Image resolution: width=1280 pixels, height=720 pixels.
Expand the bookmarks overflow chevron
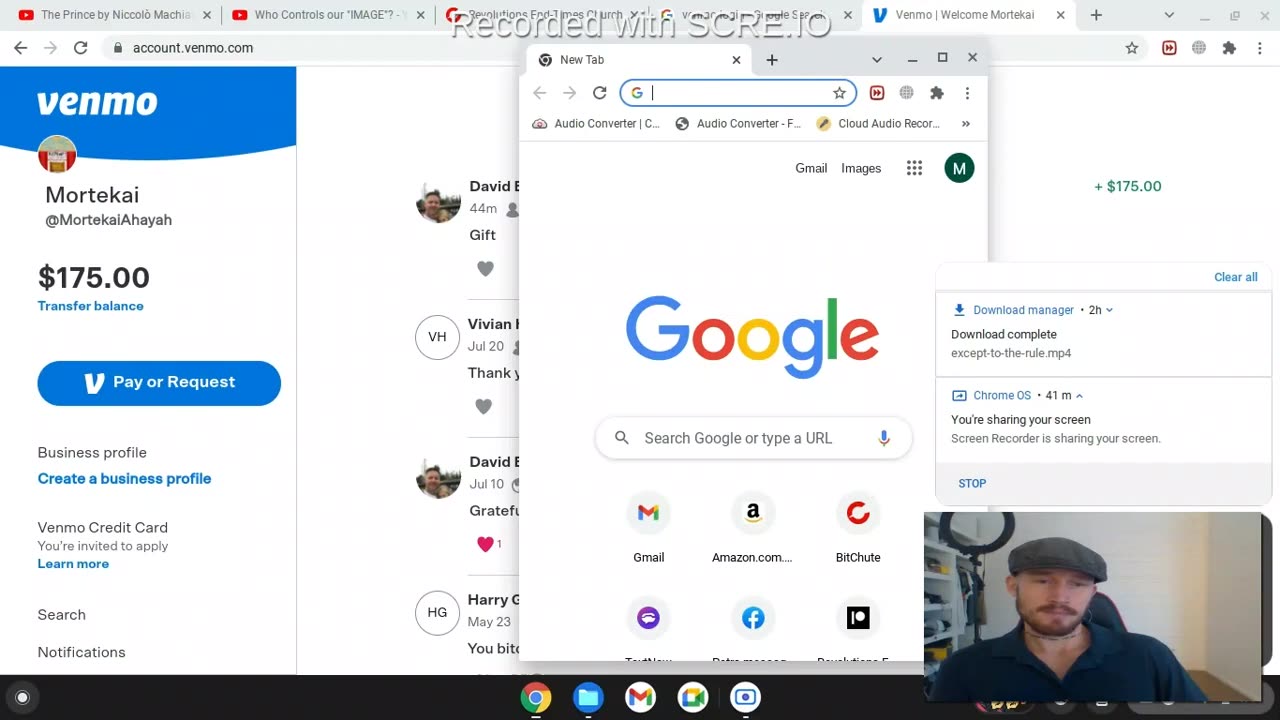pyautogui.click(x=966, y=124)
